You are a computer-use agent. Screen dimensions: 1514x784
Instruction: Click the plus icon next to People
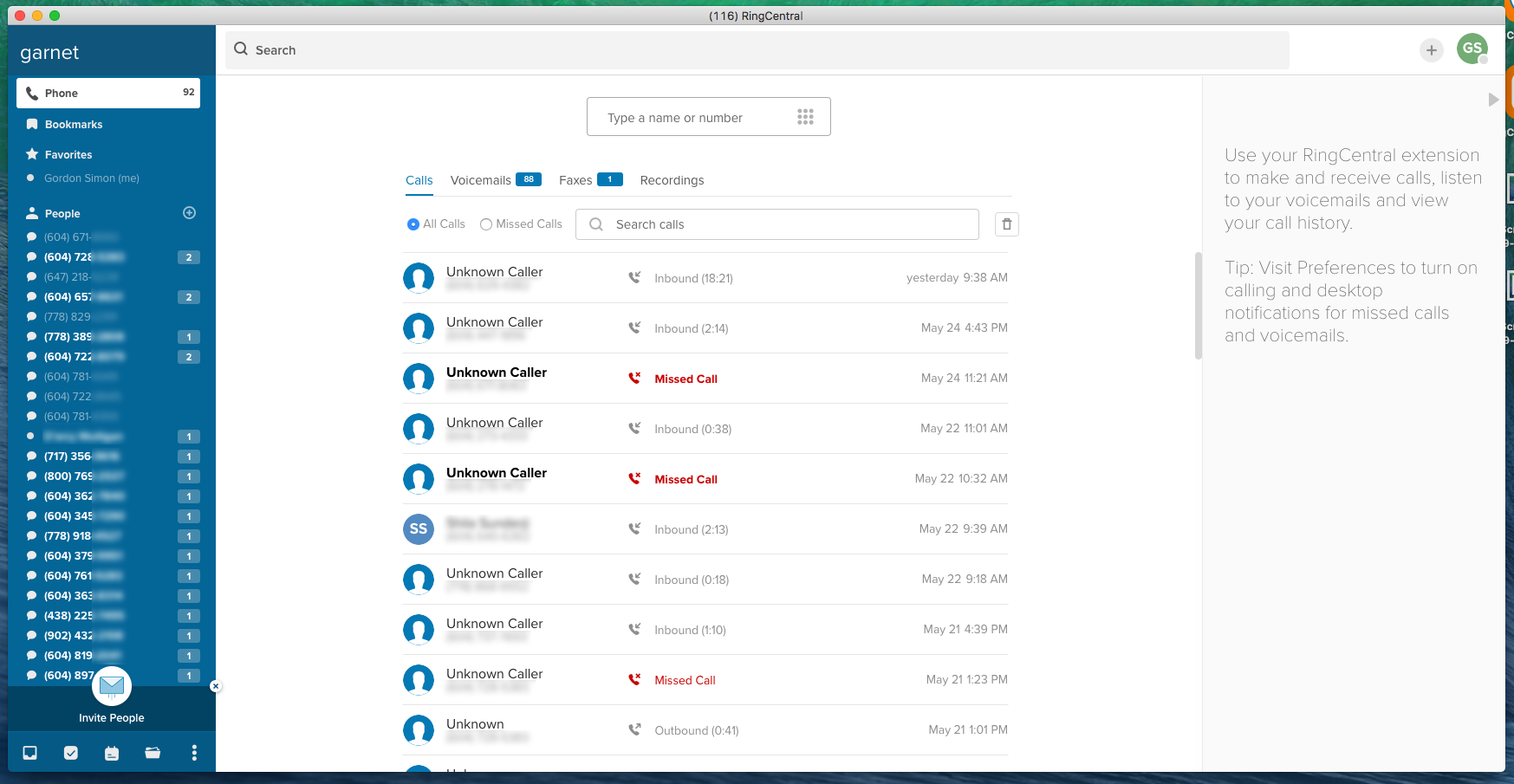click(190, 213)
